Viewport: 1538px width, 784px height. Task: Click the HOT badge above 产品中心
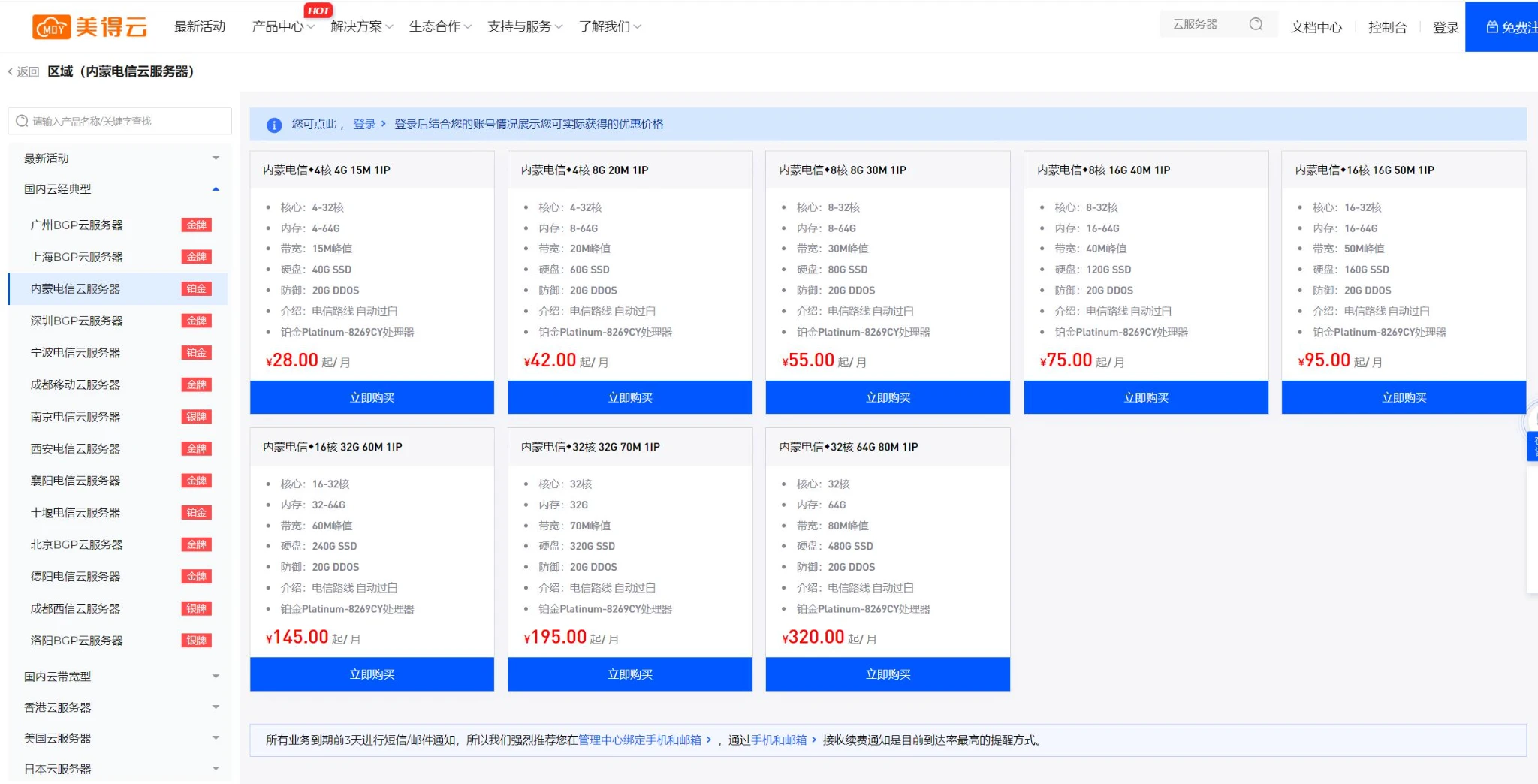click(318, 11)
